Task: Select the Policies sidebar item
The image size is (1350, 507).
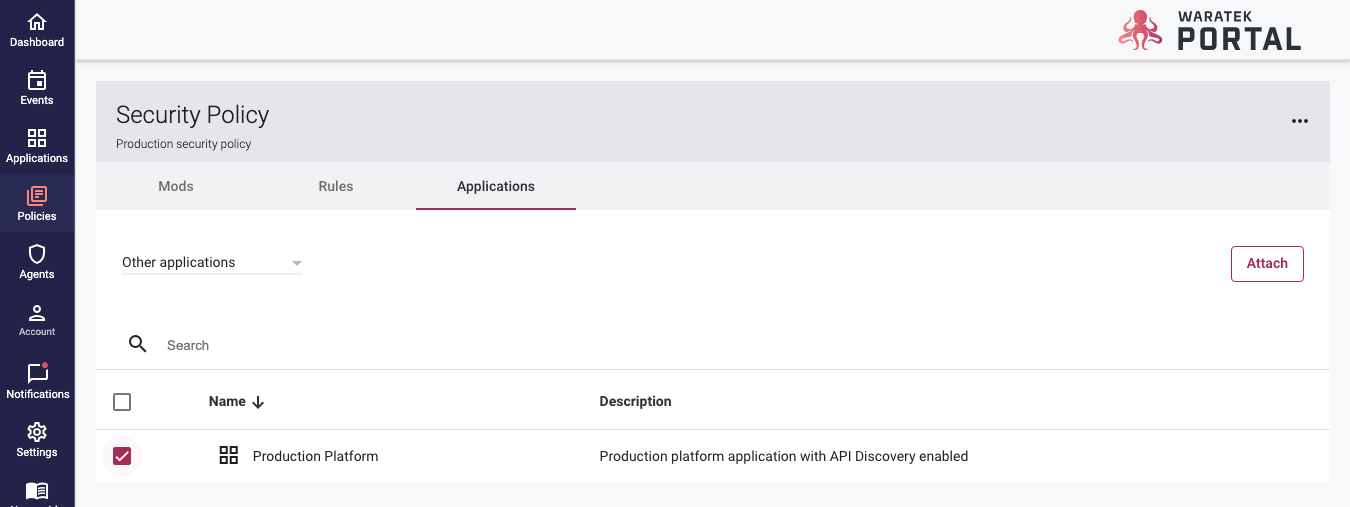Action: click(x=37, y=204)
